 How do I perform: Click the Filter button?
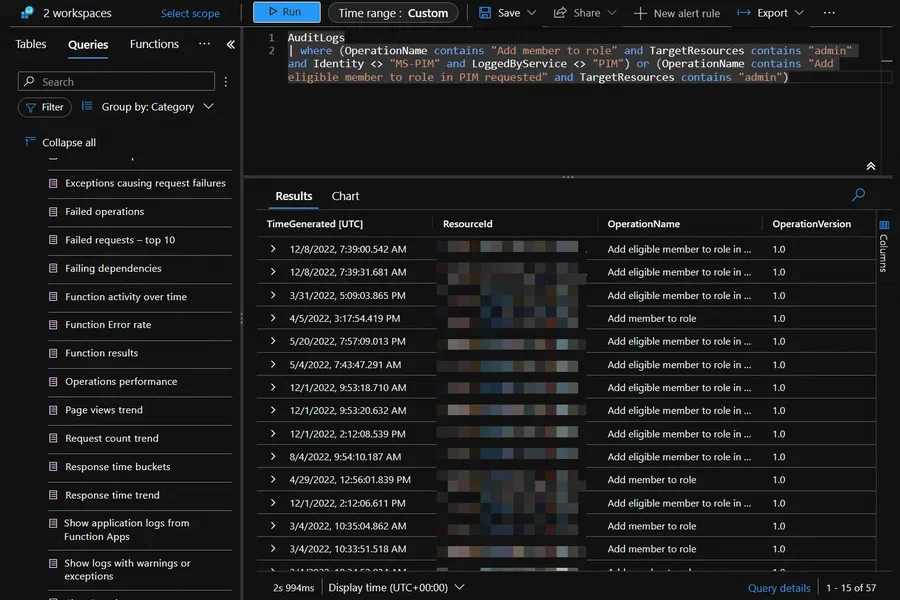(45, 107)
